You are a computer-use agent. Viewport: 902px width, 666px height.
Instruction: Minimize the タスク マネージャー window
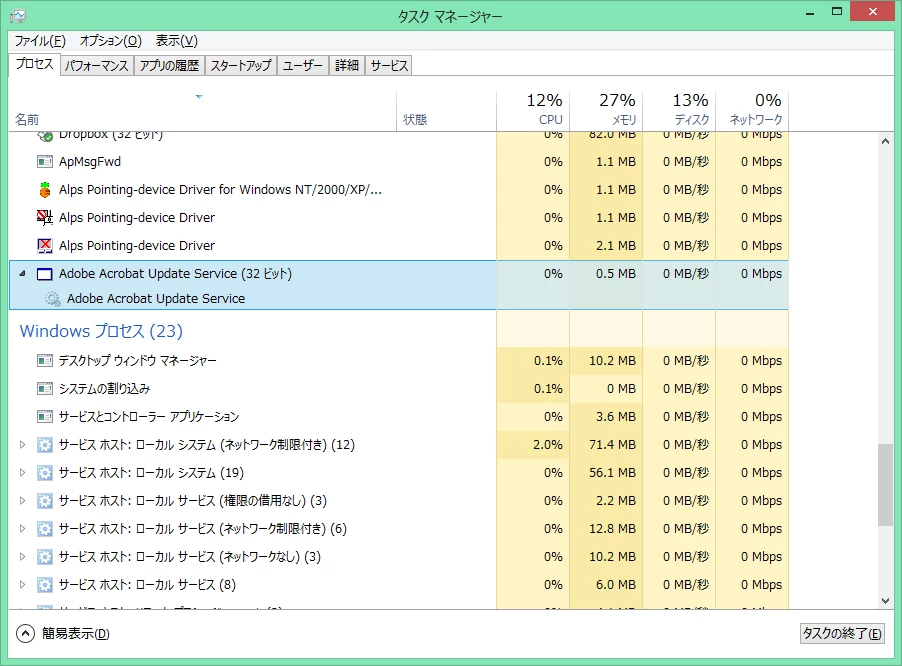pyautogui.click(x=810, y=12)
